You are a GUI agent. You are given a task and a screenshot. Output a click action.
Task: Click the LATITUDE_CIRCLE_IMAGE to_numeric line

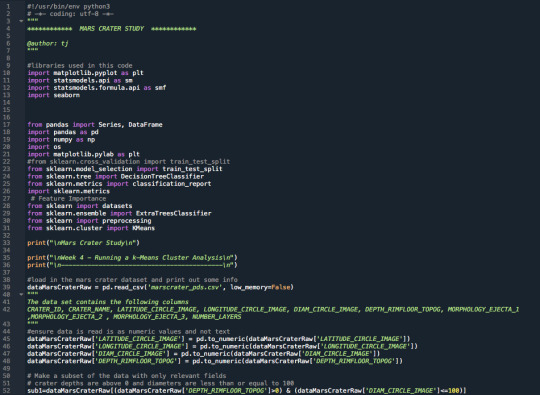coord(219,339)
